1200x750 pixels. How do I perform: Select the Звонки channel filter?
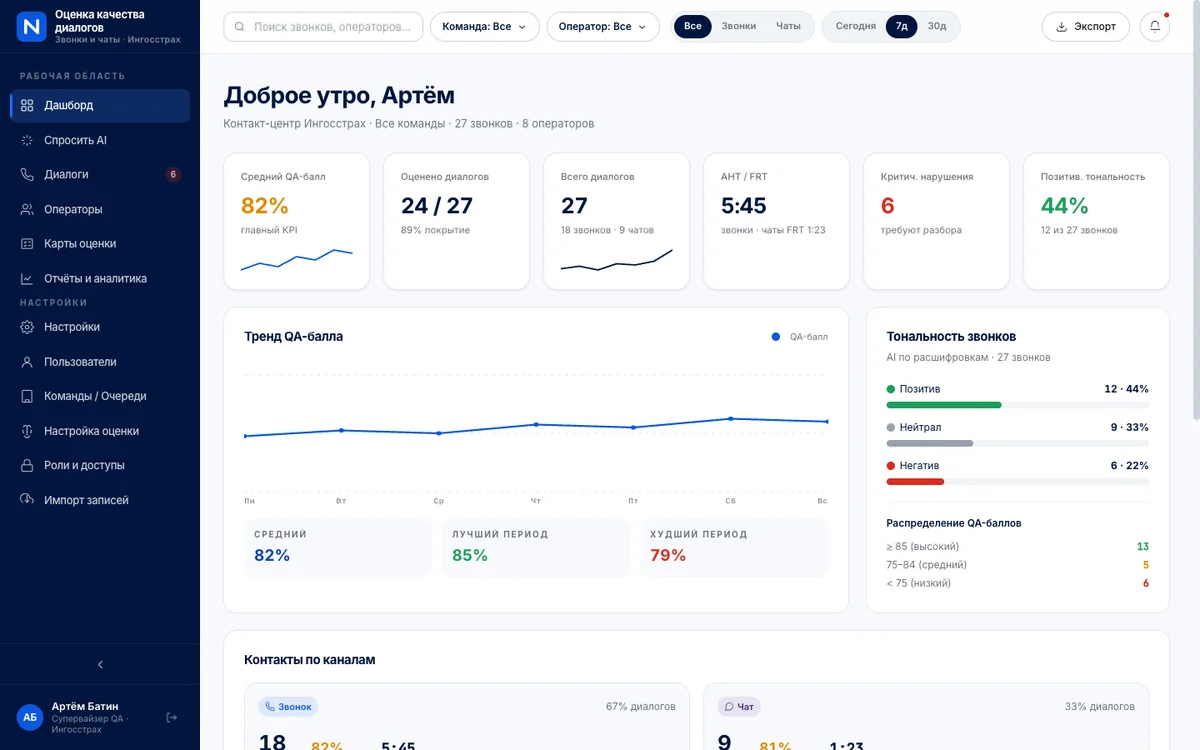[739, 26]
